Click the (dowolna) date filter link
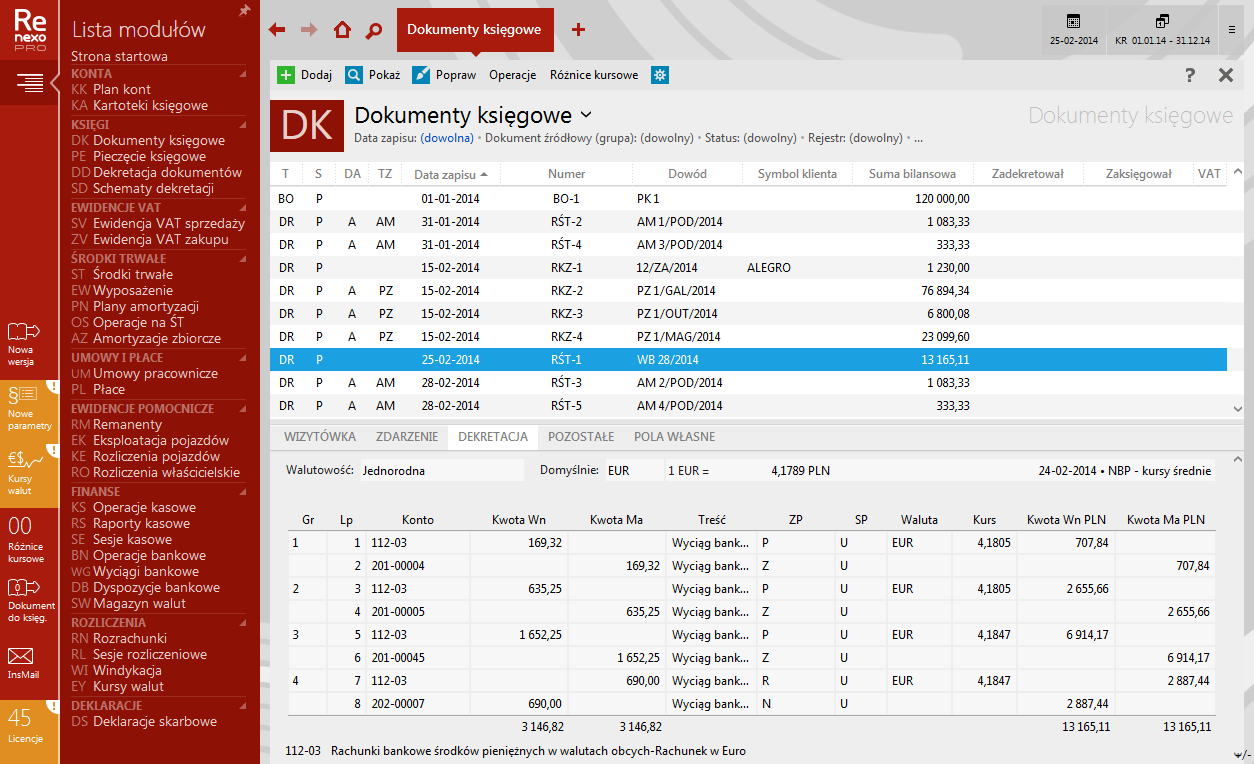Viewport: 1254px width, 764px height. click(x=446, y=138)
